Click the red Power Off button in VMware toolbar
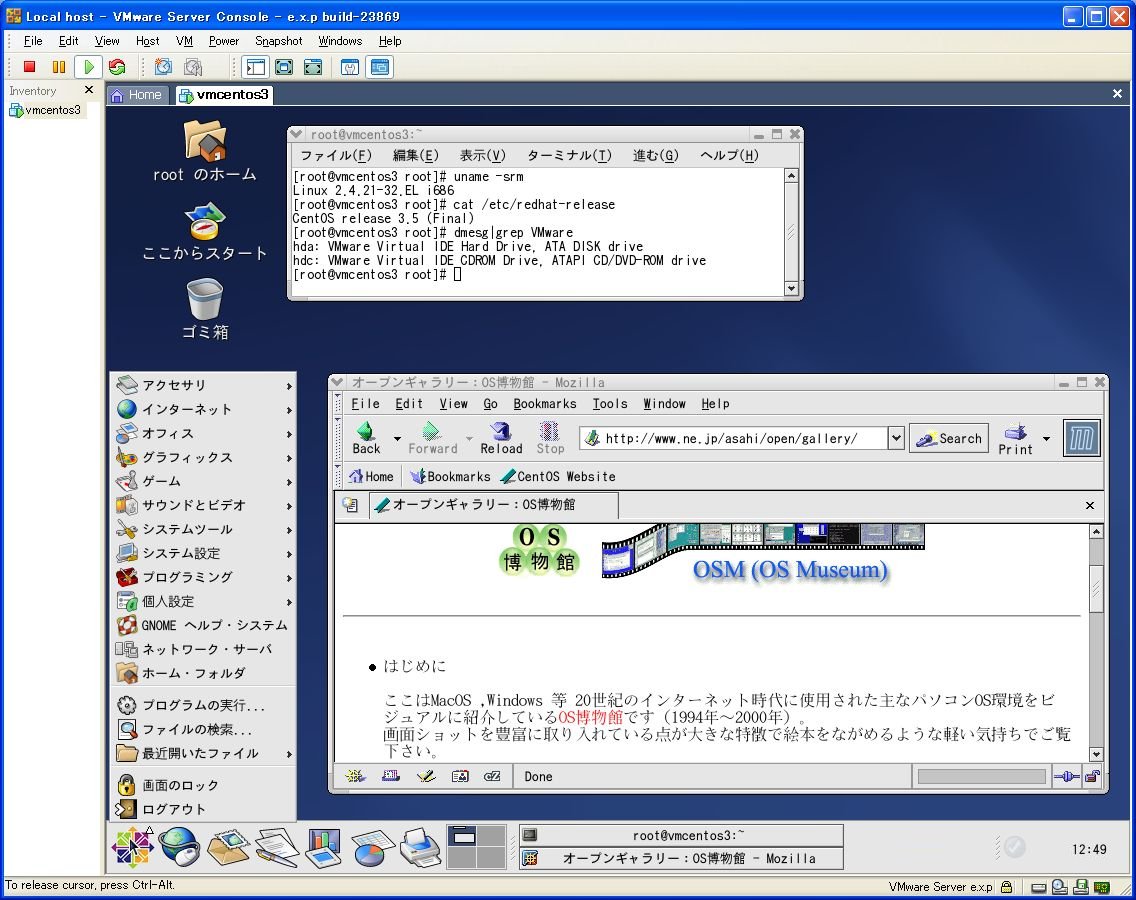The image size is (1136, 900). [x=30, y=67]
